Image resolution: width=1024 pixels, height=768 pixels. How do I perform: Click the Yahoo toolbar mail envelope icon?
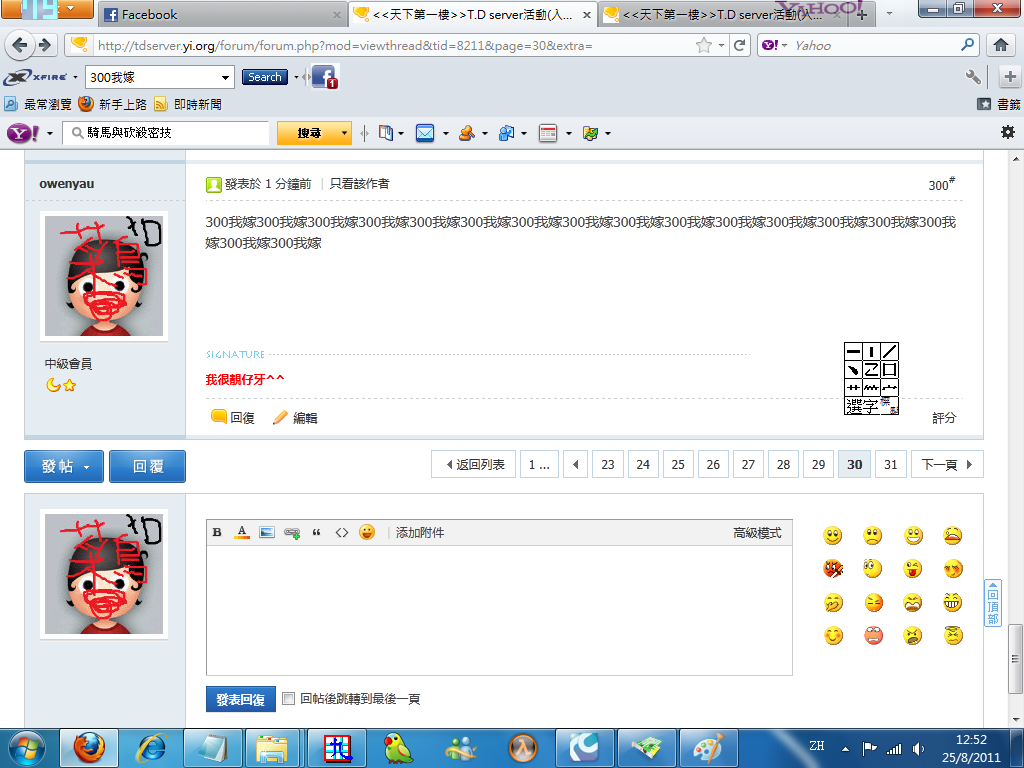(x=425, y=133)
